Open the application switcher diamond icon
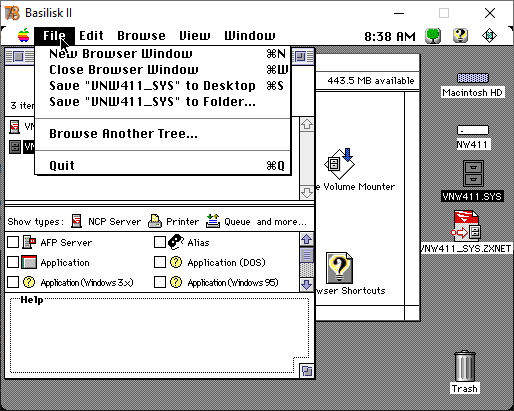The image size is (514, 411). (x=489, y=36)
